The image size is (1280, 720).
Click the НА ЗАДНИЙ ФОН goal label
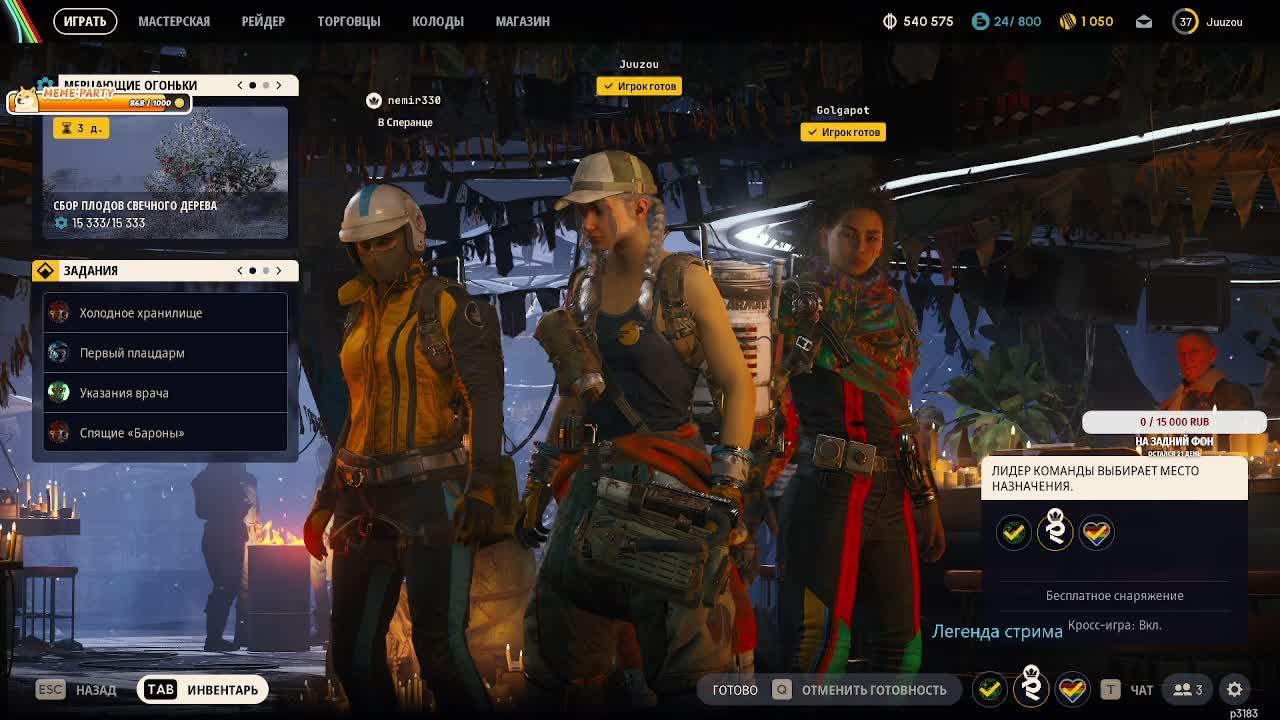click(1174, 441)
